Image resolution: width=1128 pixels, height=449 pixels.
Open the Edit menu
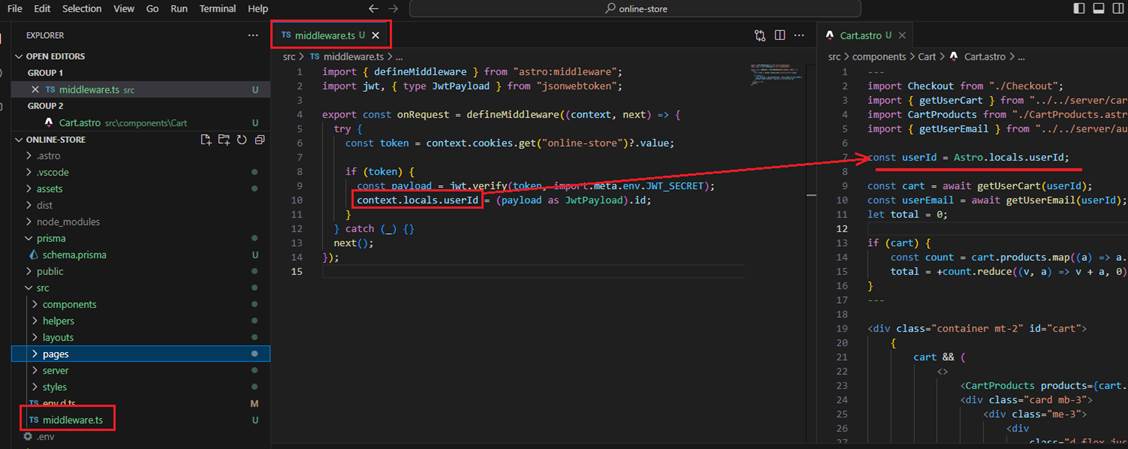pos(42,9)
